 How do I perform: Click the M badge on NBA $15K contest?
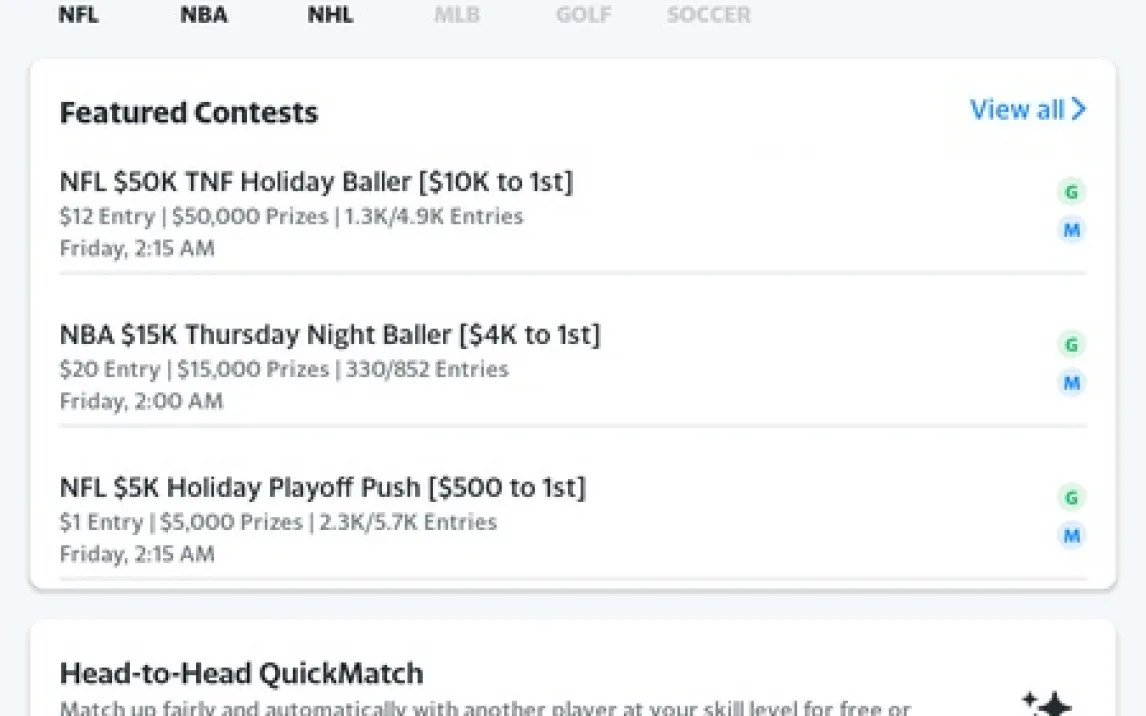coord(1071,384)
